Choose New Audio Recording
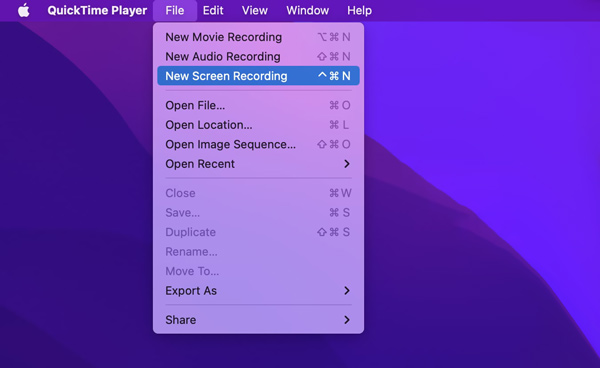 click(x=258, y=57)
